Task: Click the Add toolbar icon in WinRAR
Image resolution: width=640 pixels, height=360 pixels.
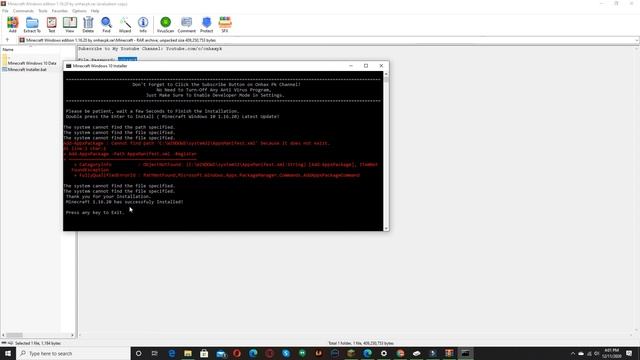Action: [x=13, y=24]
